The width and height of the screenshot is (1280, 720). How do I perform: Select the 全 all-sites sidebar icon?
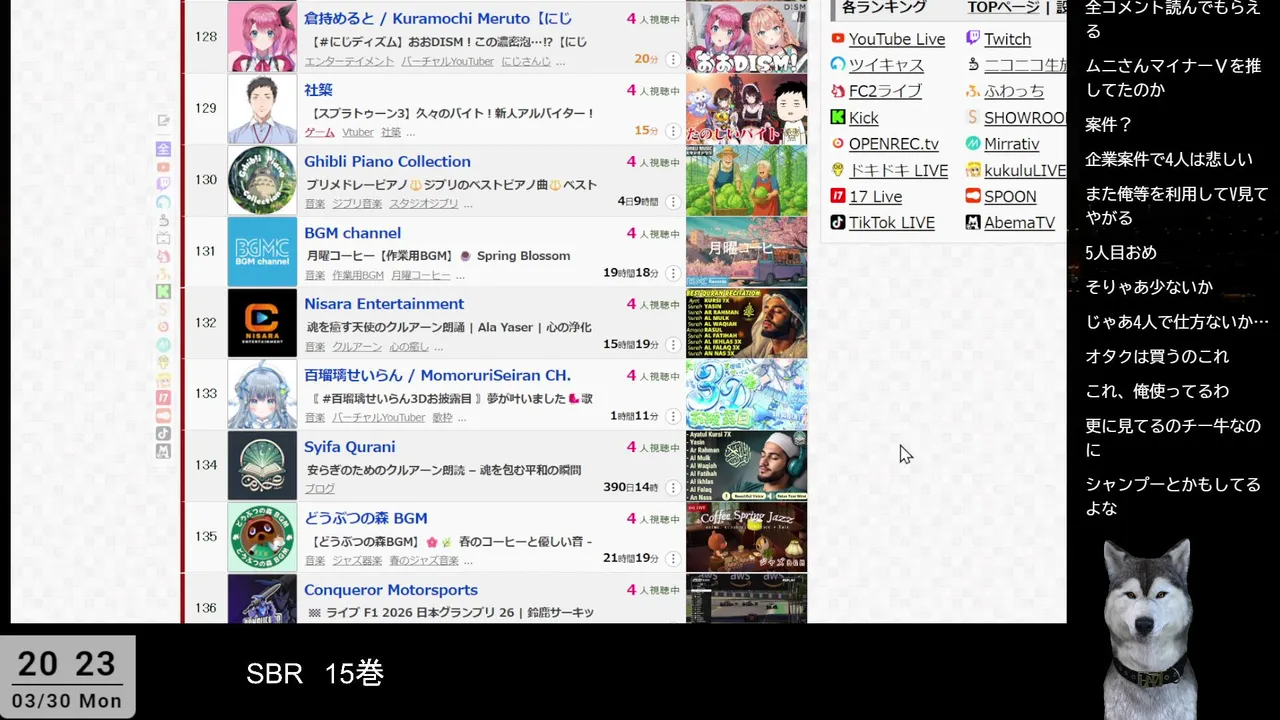[x=163, y=149]
